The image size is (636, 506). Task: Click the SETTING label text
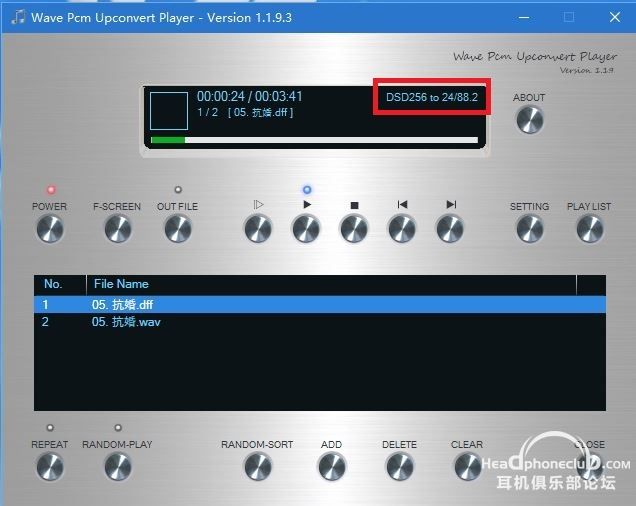pyautogui.click(x=529, y=207)
